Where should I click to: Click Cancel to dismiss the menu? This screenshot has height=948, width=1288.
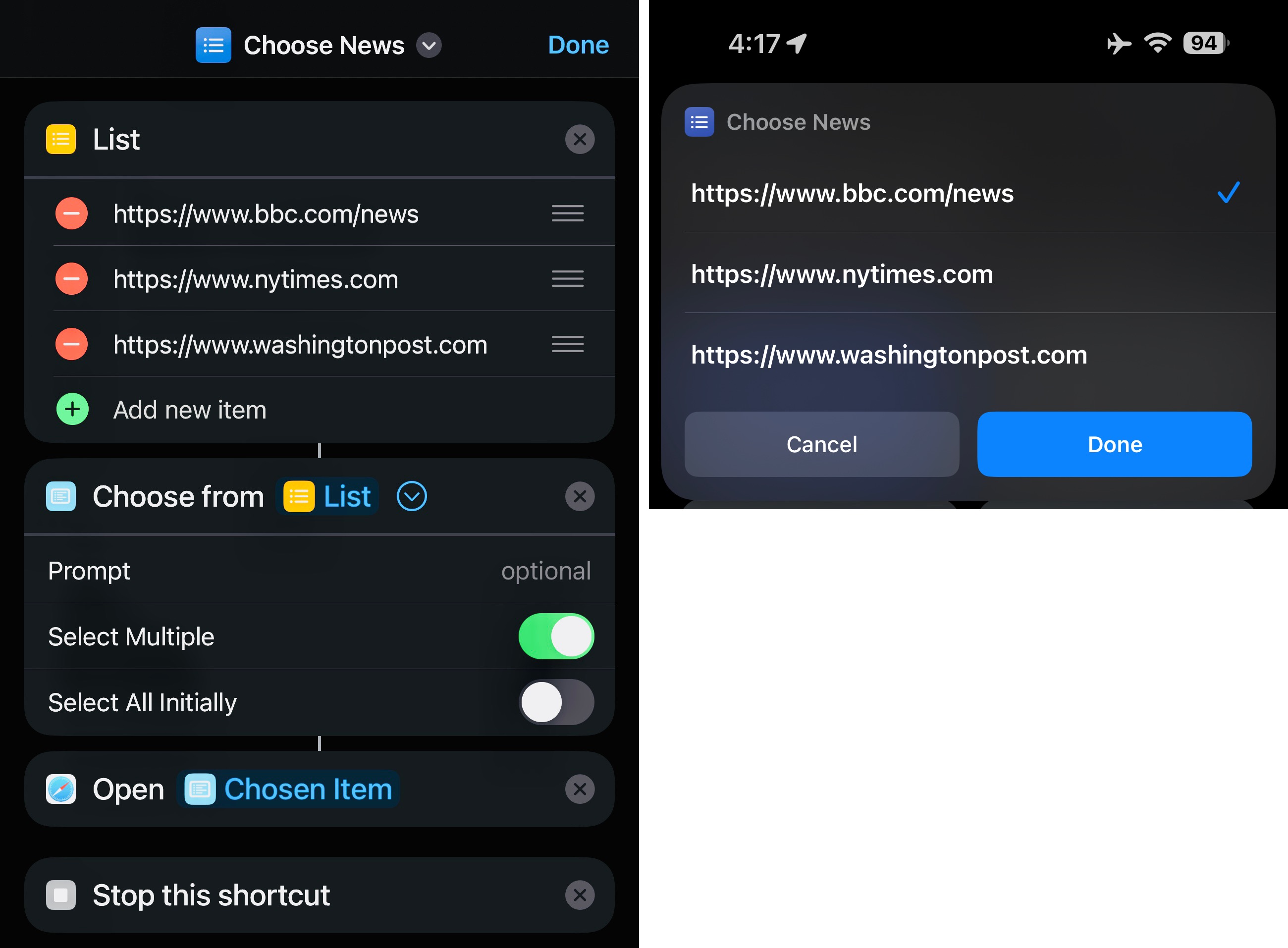820,444
